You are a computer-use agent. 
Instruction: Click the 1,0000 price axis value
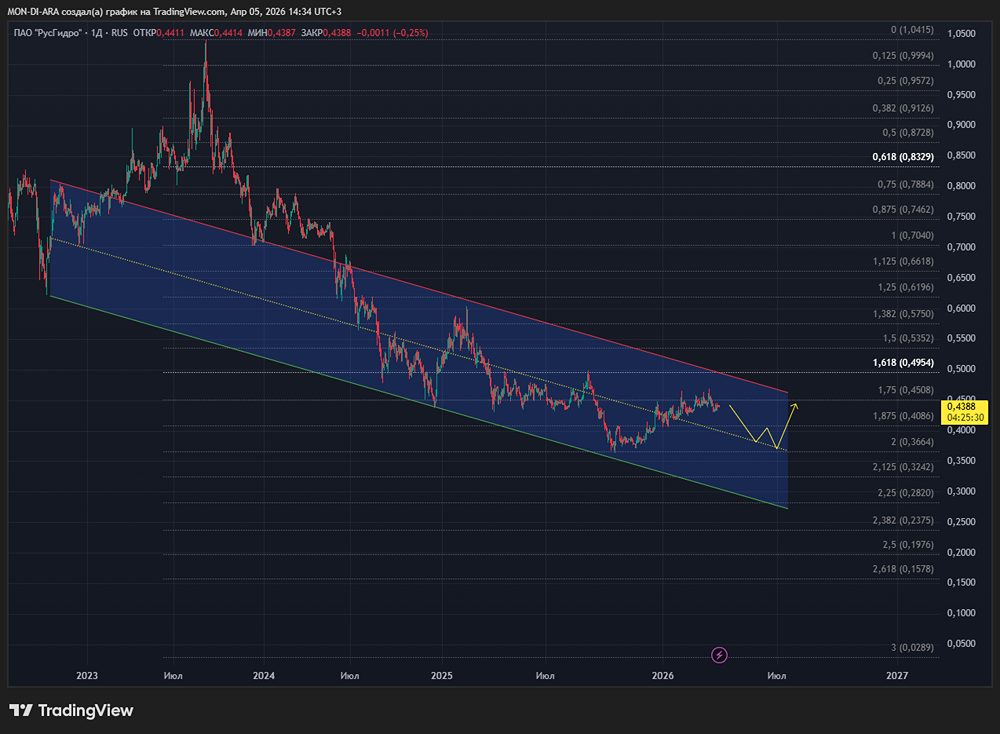(961, 64)
